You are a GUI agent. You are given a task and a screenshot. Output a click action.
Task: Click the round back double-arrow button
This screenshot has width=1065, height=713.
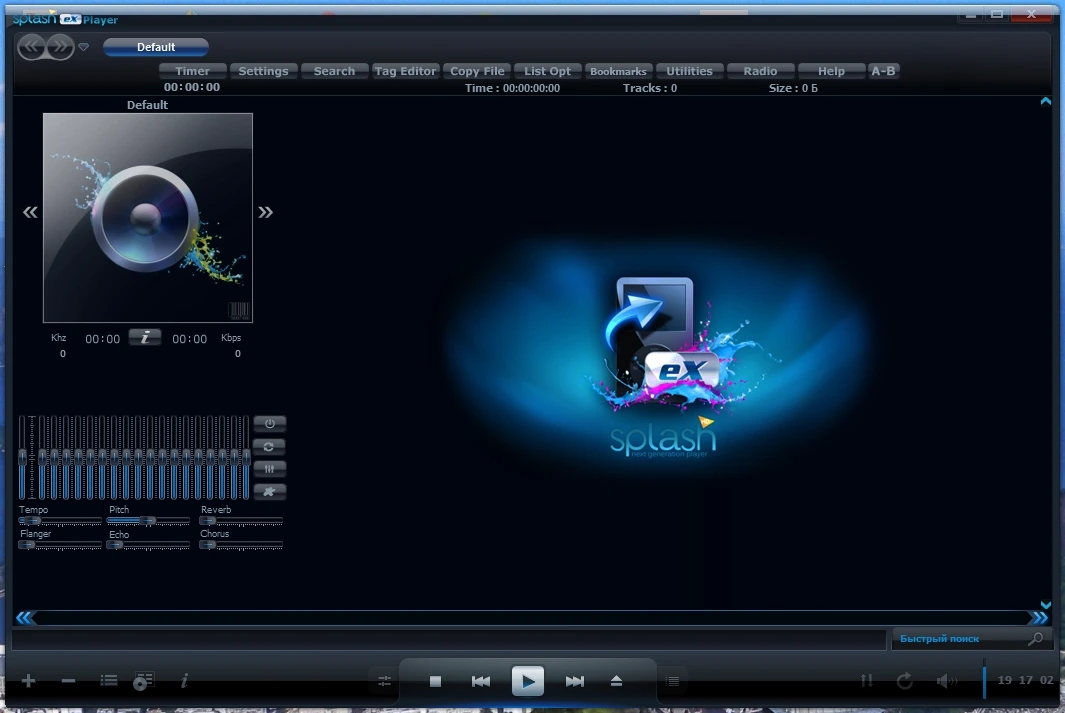pos(31,47)
